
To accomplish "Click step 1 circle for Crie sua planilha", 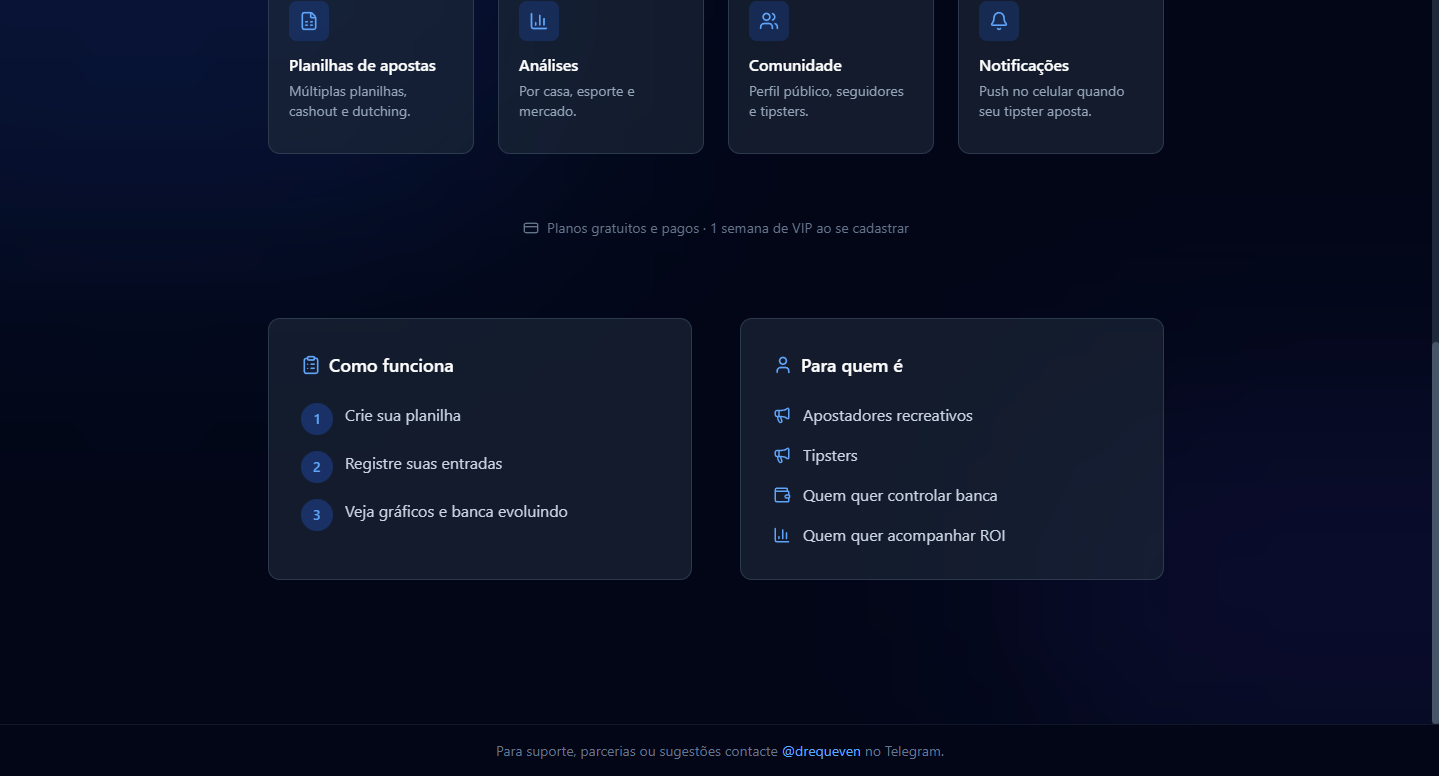I will coord(317,418).
